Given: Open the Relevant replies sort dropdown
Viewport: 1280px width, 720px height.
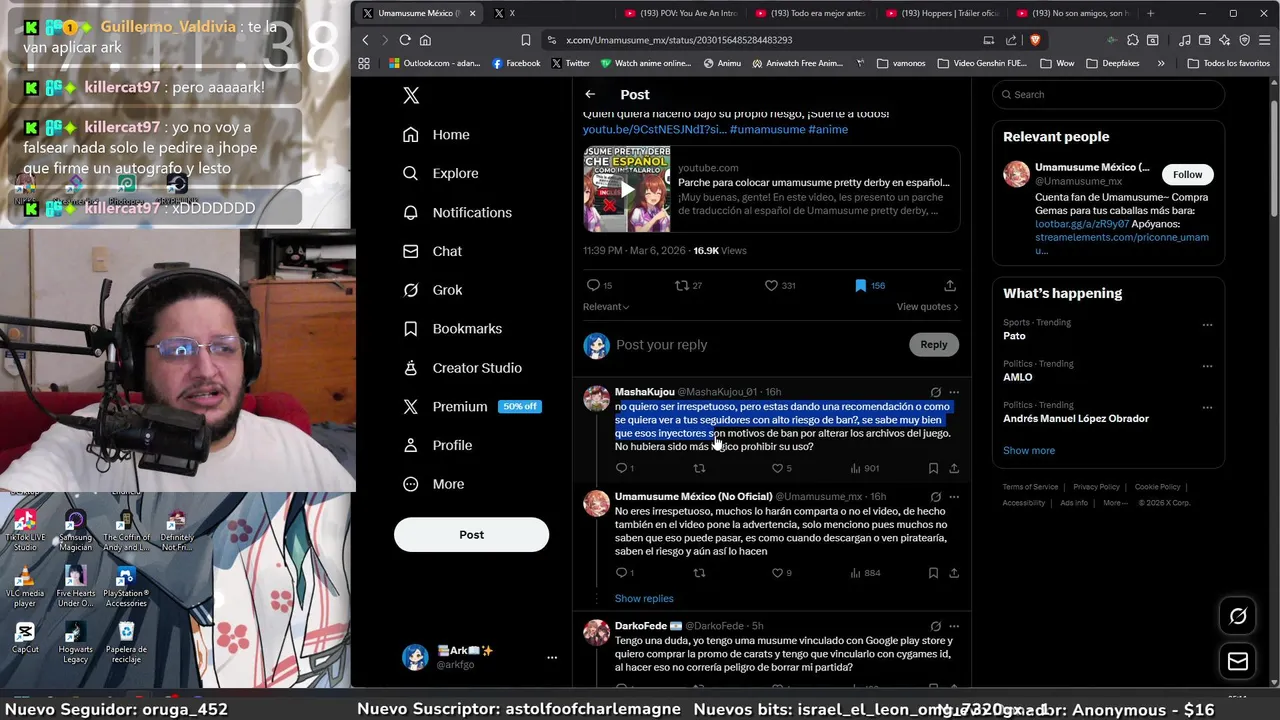Looking at the screenshot, I should click(x=606, y=307).
